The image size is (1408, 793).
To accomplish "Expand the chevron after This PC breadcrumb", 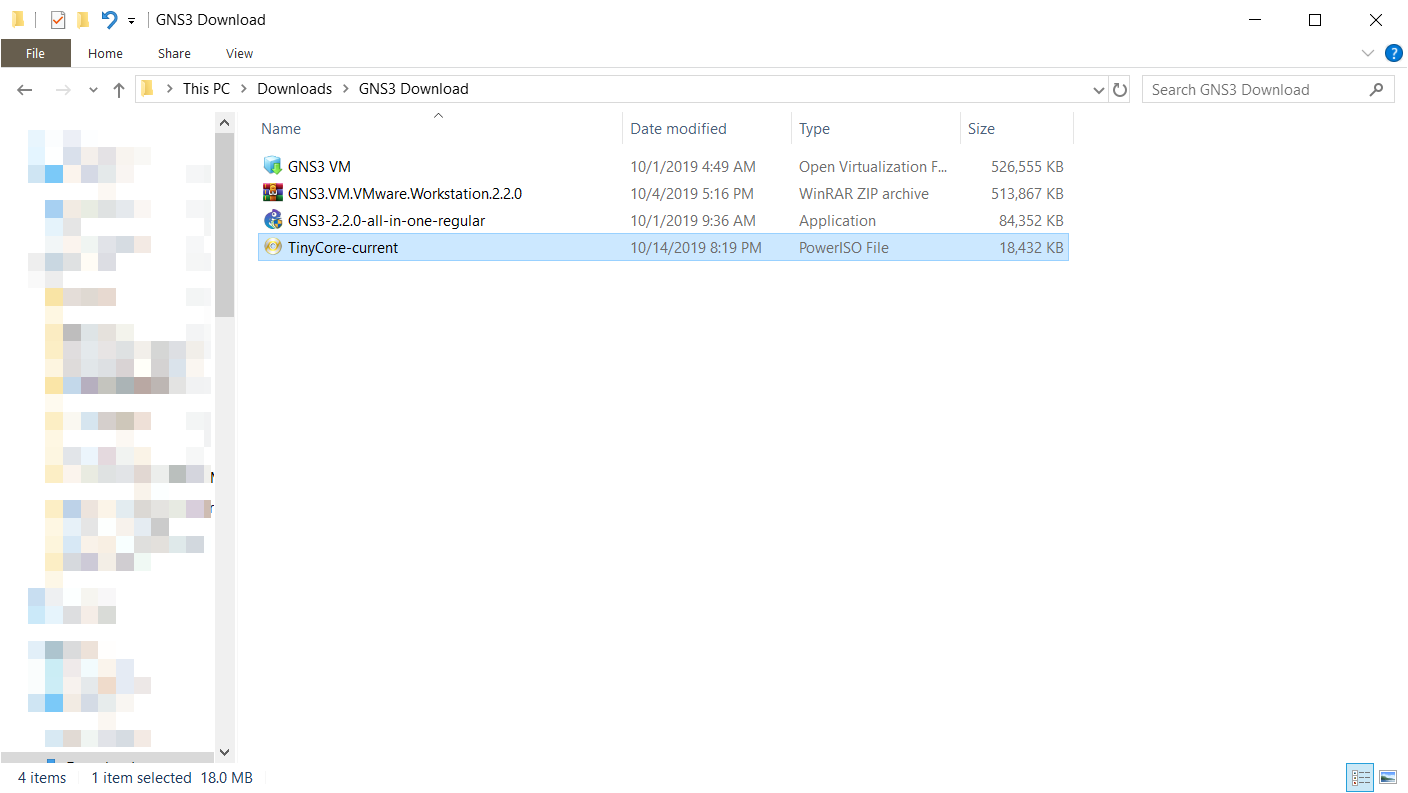I will tap(244, 89).
